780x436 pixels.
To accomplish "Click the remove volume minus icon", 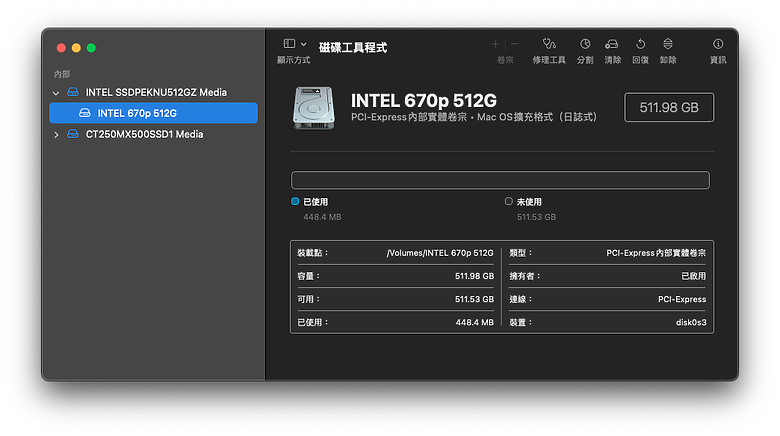I will pos(515,44).
